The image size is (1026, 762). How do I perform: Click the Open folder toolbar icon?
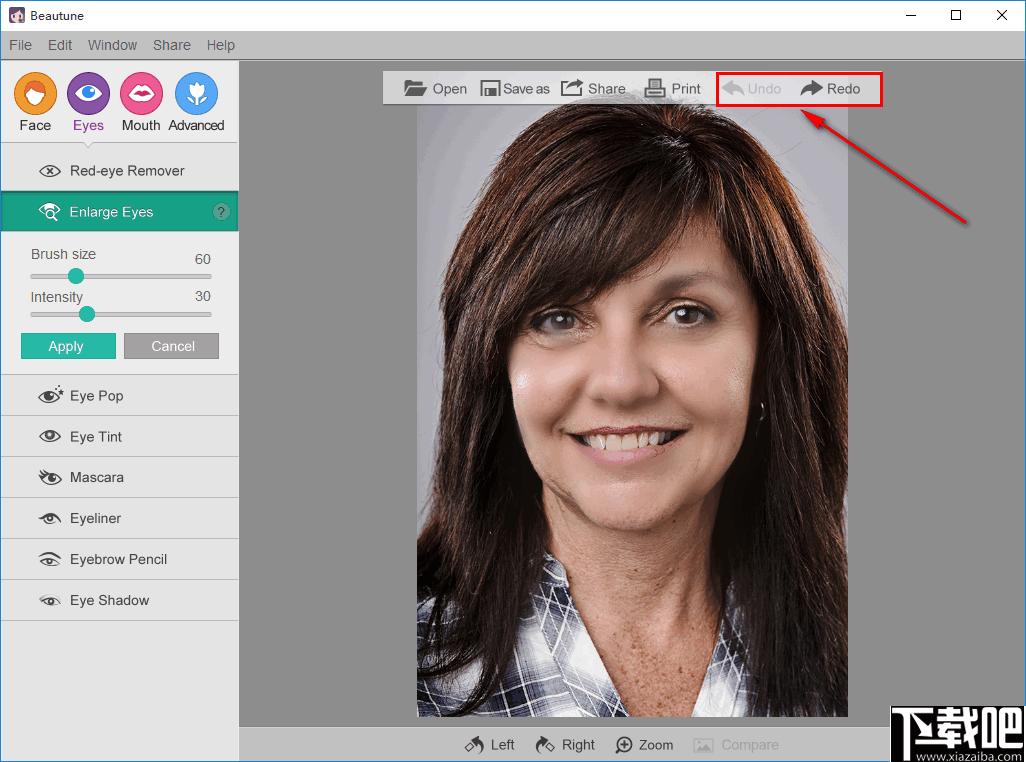click(415, 88)
